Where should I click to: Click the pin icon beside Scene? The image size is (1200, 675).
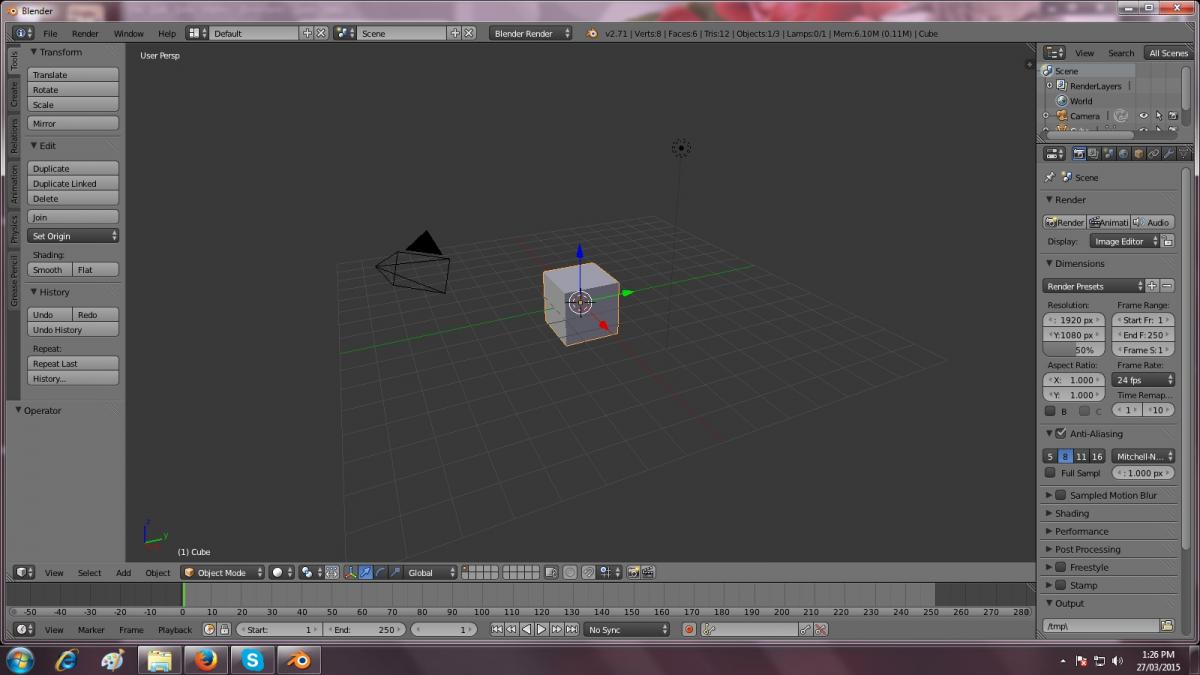click(x=1049, y=177)
